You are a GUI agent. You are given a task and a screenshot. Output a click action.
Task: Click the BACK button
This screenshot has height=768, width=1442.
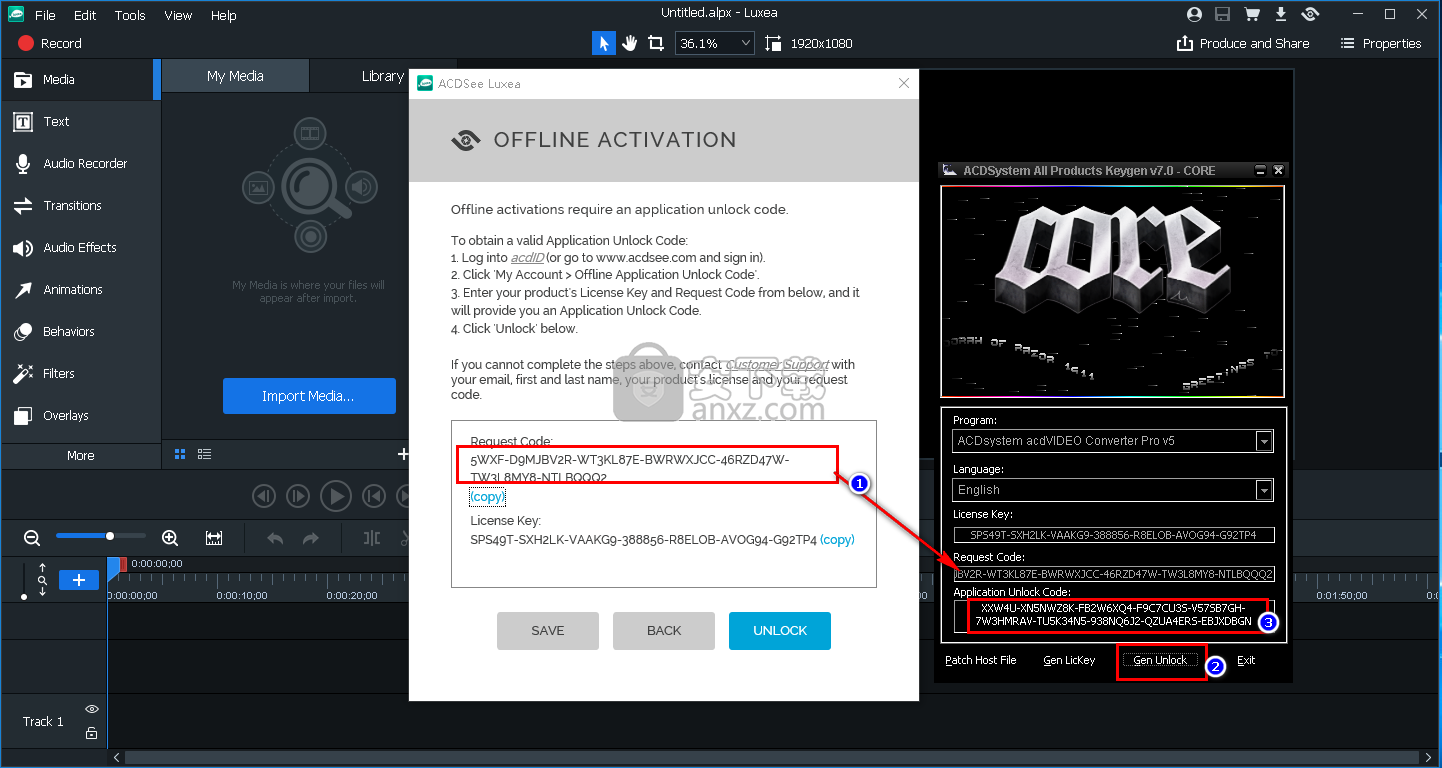coord(664,631)
